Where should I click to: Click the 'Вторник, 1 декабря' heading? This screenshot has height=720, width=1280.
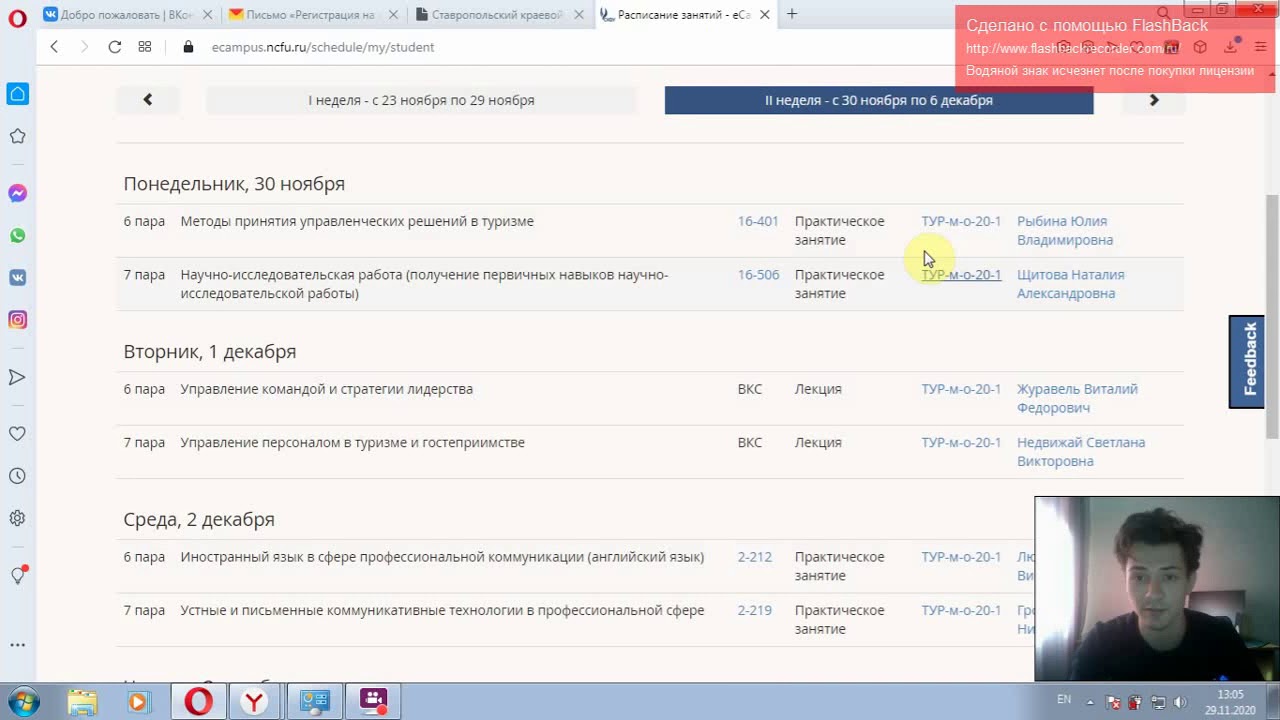click(x=210, y=352)
